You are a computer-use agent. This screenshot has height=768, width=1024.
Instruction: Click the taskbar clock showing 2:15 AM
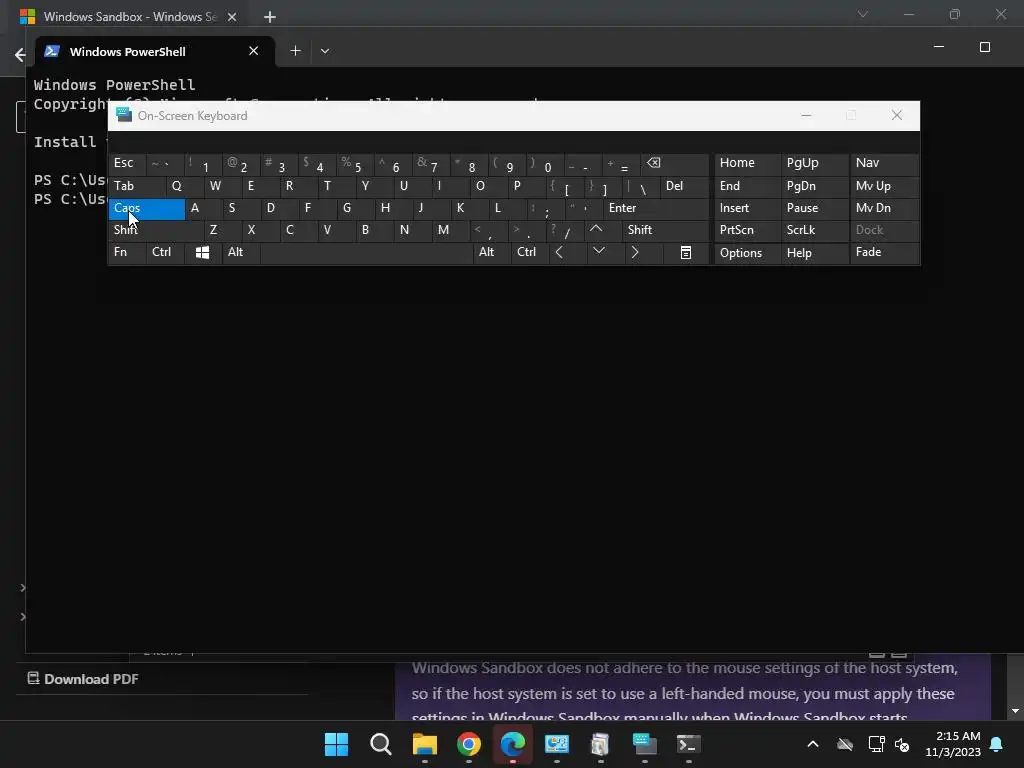[x=953, y=744]
